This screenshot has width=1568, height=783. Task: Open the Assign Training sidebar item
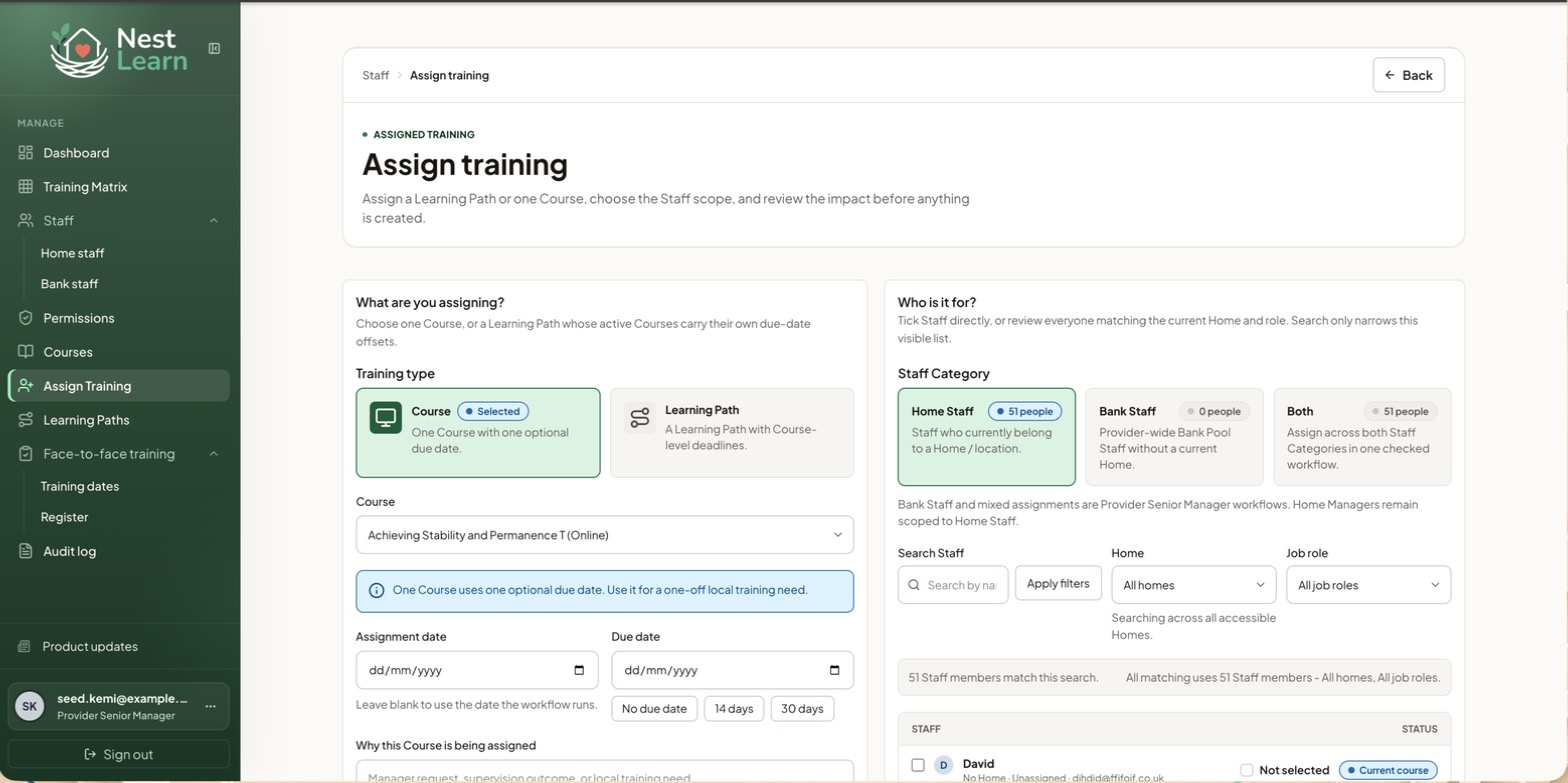(x=119, y=386)
